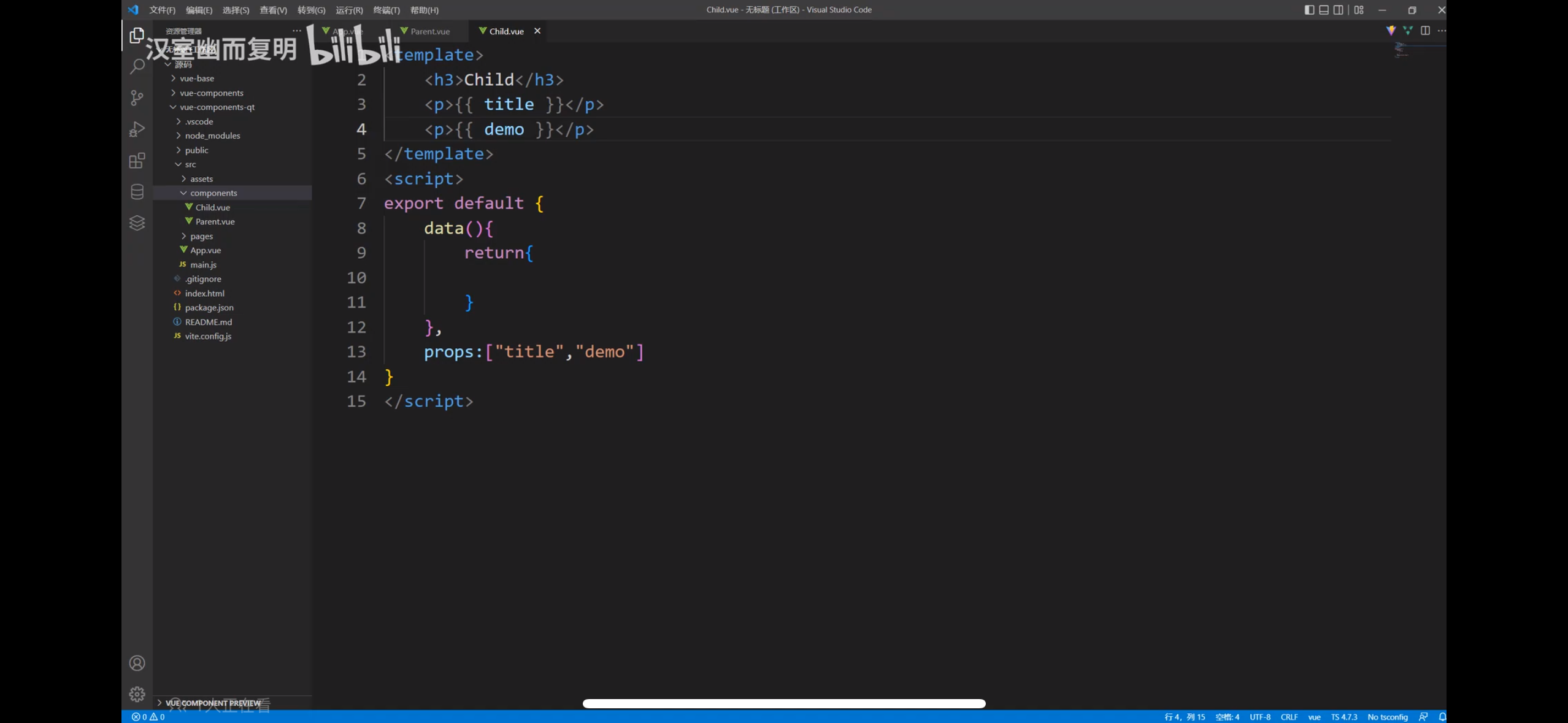Expand the vue-base folder

click(196, 78)
